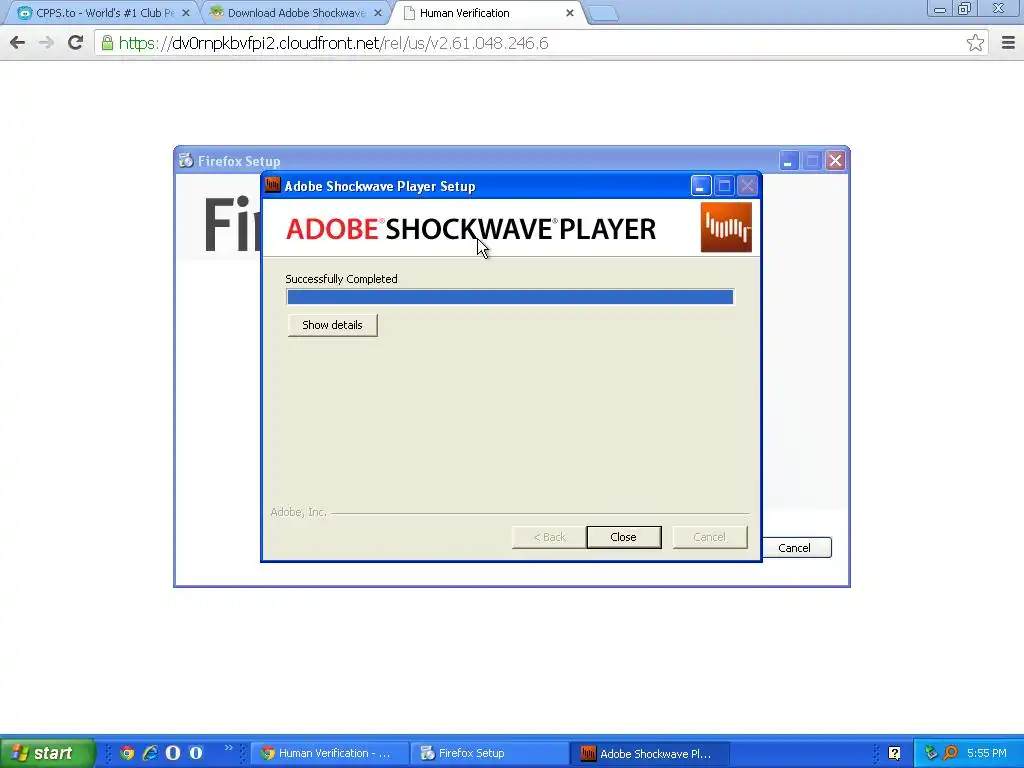Image resolution: width=1024 pixels, height=768 pixels.
Task: Click the magnifier system tray icon
Action: pos(950,753)
